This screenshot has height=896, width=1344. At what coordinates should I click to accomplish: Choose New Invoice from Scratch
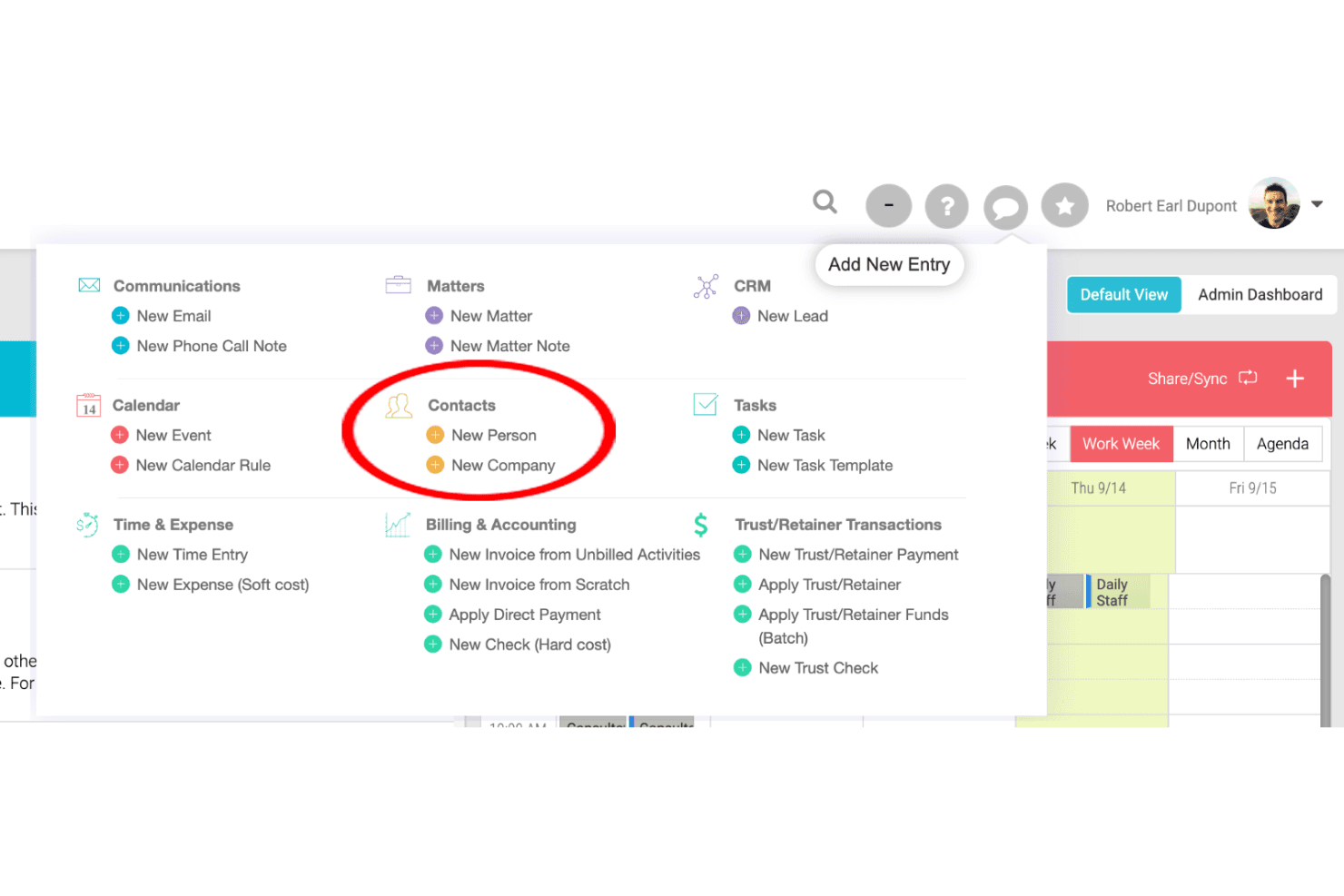click(x=539, y=585)
